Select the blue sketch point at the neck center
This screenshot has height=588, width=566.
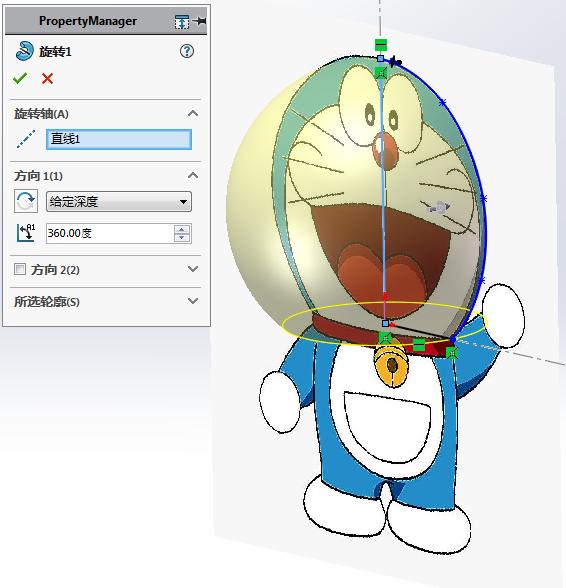[385, 323]
